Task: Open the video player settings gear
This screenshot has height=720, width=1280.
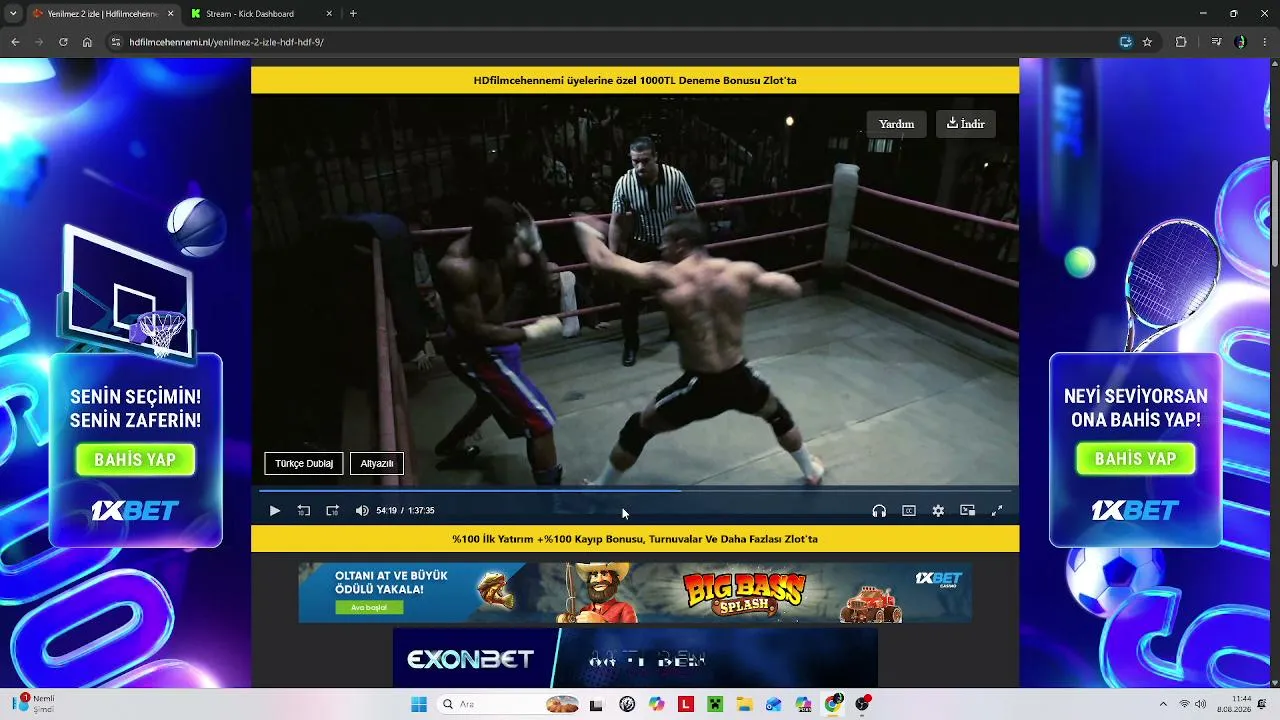Action: (938, 511)
